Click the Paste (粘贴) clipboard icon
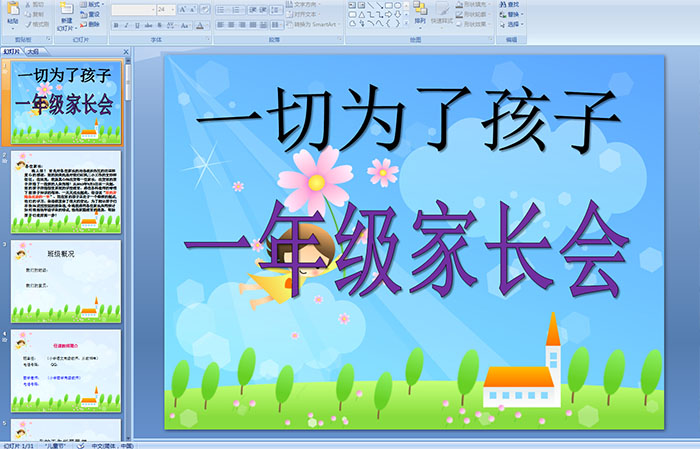 click(13, 8)
